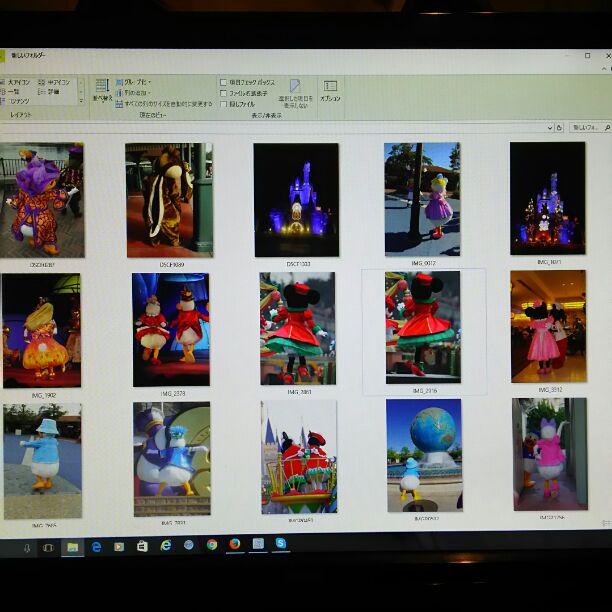Switch to Skype in the taskbar
This screenshot has height=612, width=612.
point(281,543)
